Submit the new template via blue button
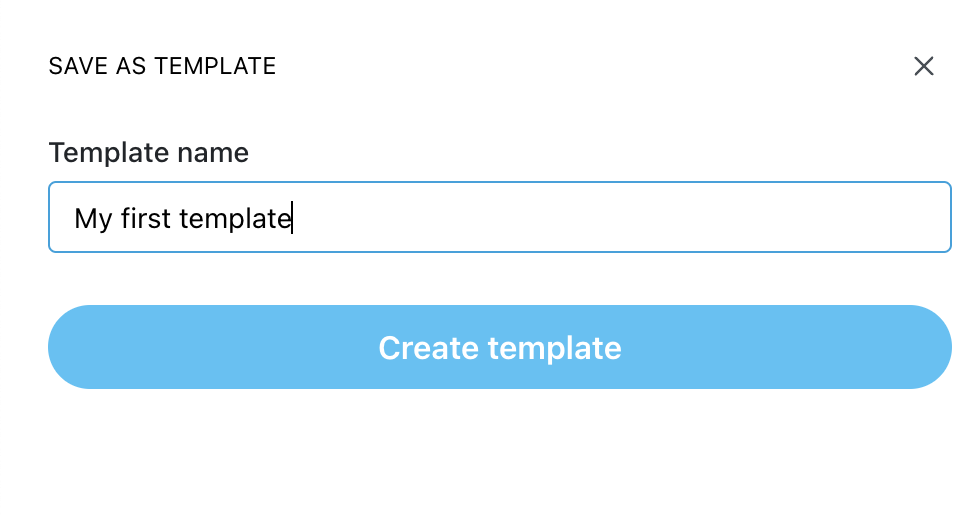 (x=500, y=347)
